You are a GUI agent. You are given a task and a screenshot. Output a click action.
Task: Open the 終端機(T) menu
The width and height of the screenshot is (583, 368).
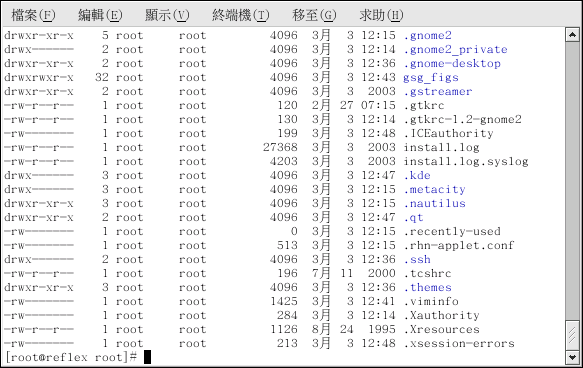click(x=241, y=15)
